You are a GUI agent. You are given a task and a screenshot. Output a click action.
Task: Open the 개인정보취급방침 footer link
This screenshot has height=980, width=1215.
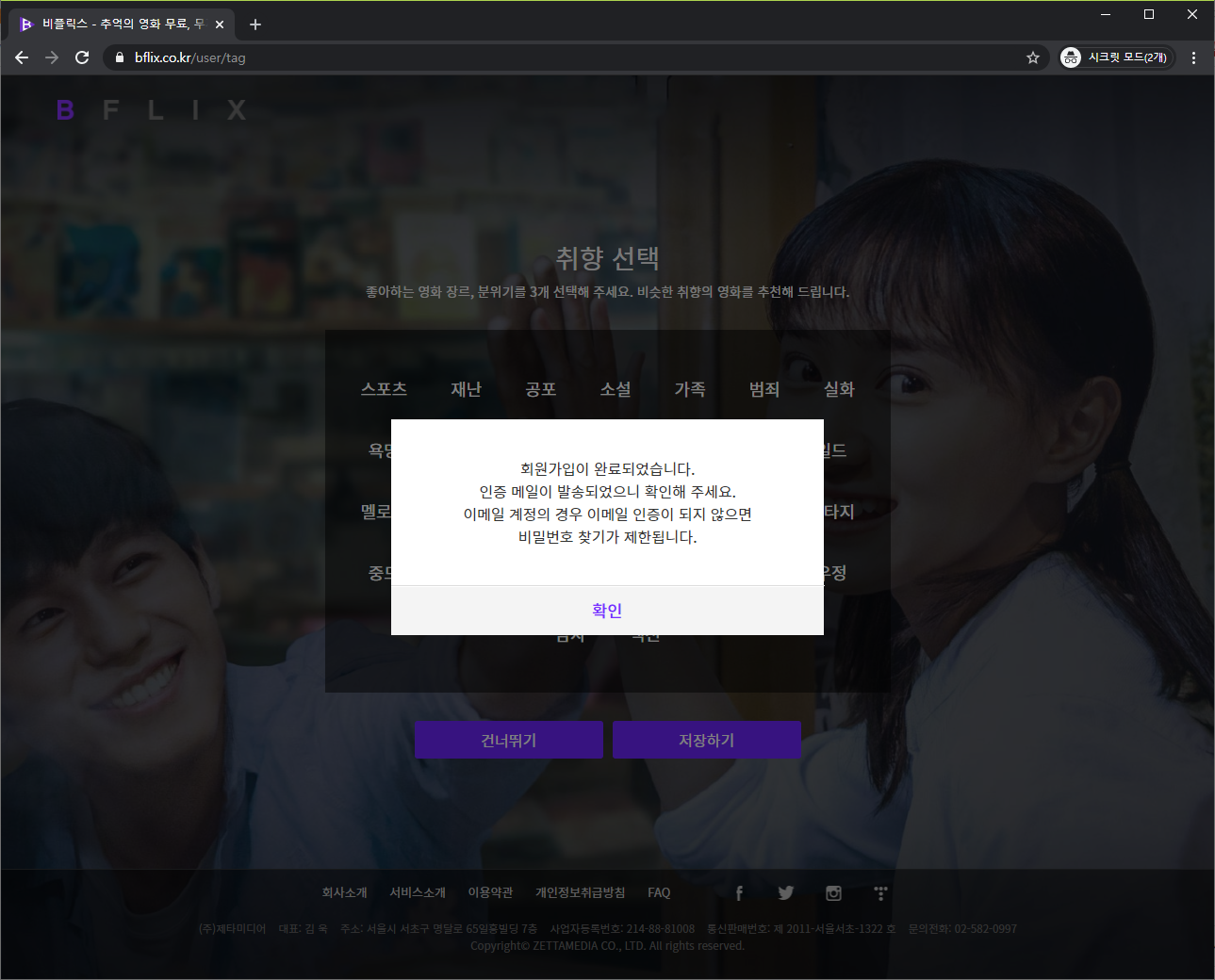580,892
